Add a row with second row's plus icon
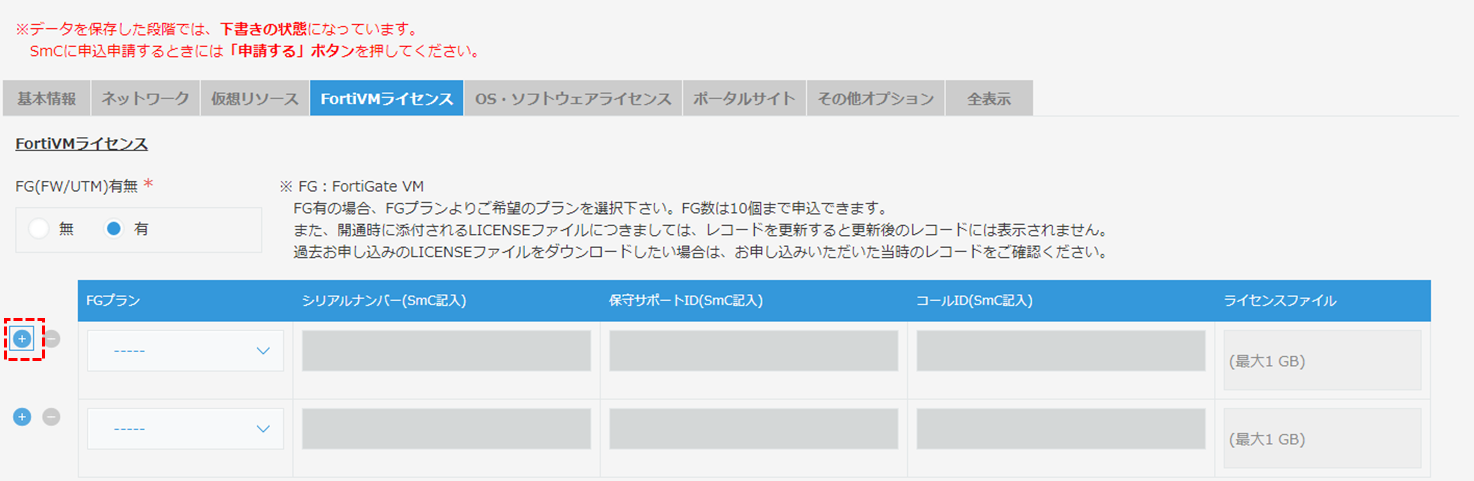This screenshot has height=481, width=1474. tap(22, 417)
